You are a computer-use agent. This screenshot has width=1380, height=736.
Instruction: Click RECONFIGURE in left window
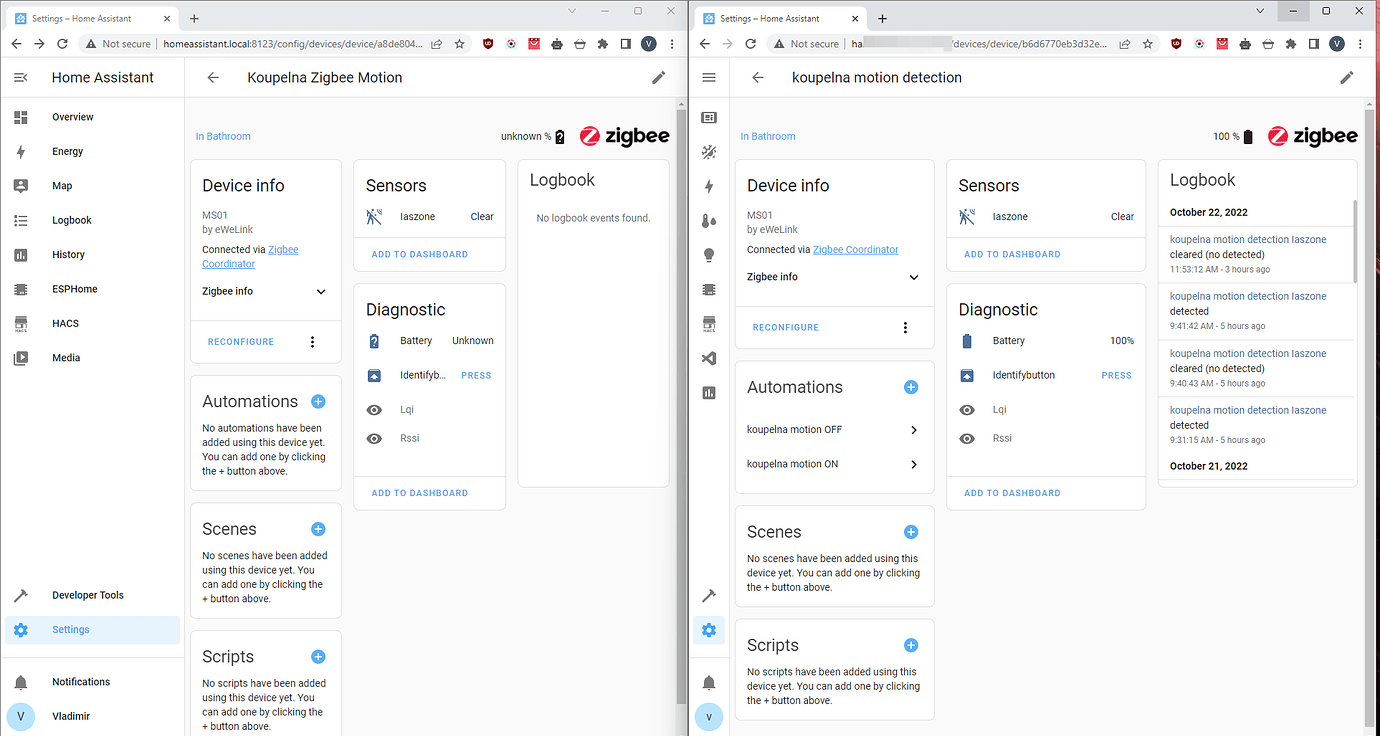point(241,342)
